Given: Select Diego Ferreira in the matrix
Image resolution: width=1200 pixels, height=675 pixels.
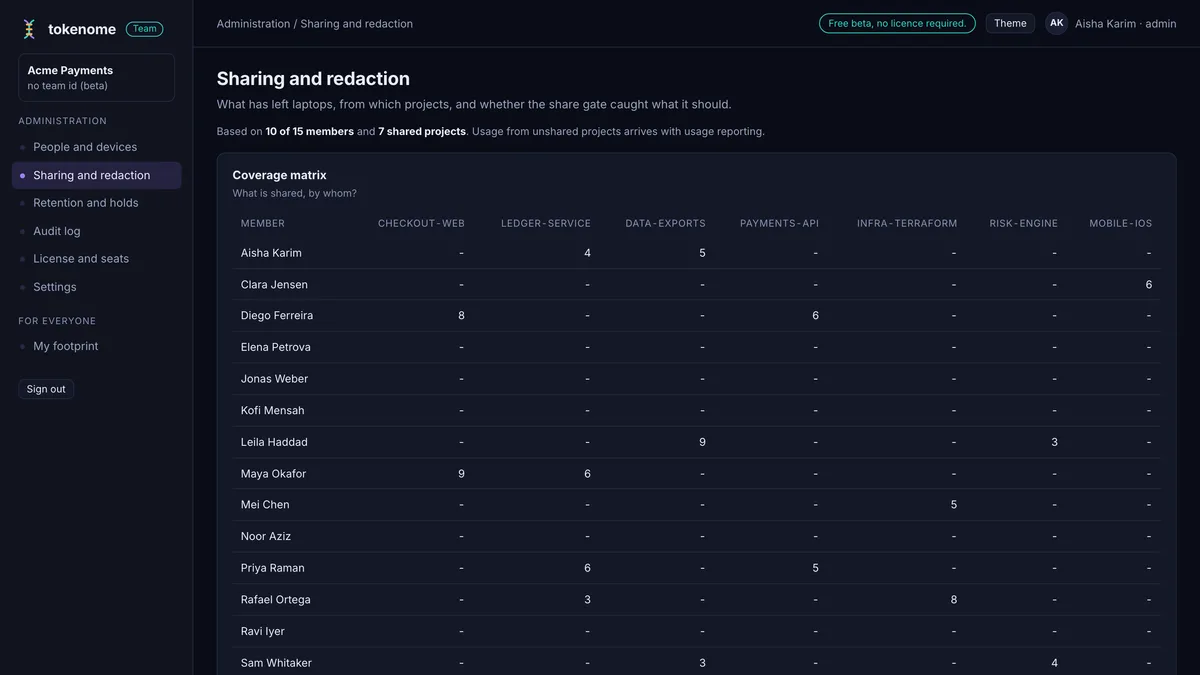Looking at the screenshot, I should pos(277,316).
